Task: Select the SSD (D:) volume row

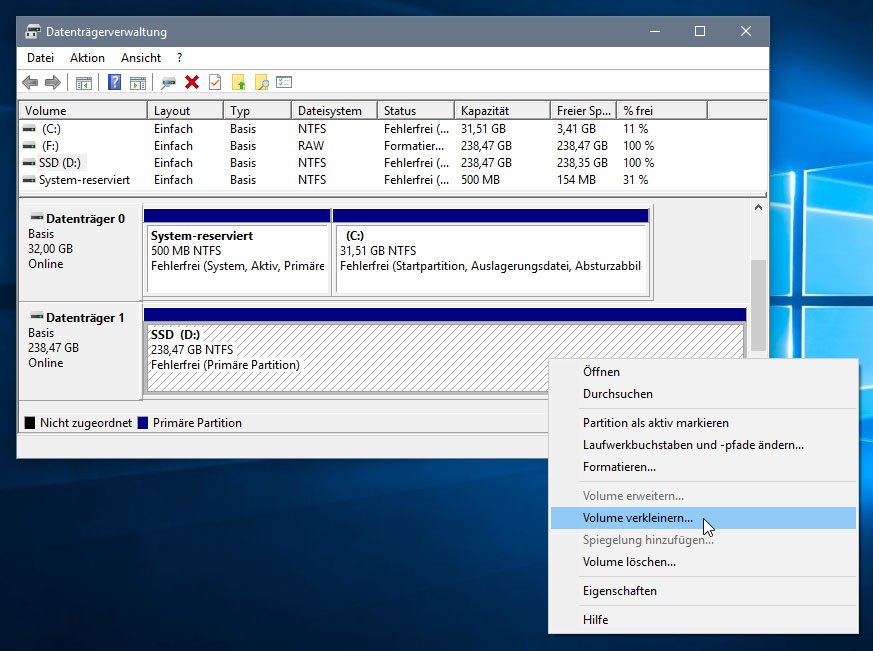Action: coord(393,163)
